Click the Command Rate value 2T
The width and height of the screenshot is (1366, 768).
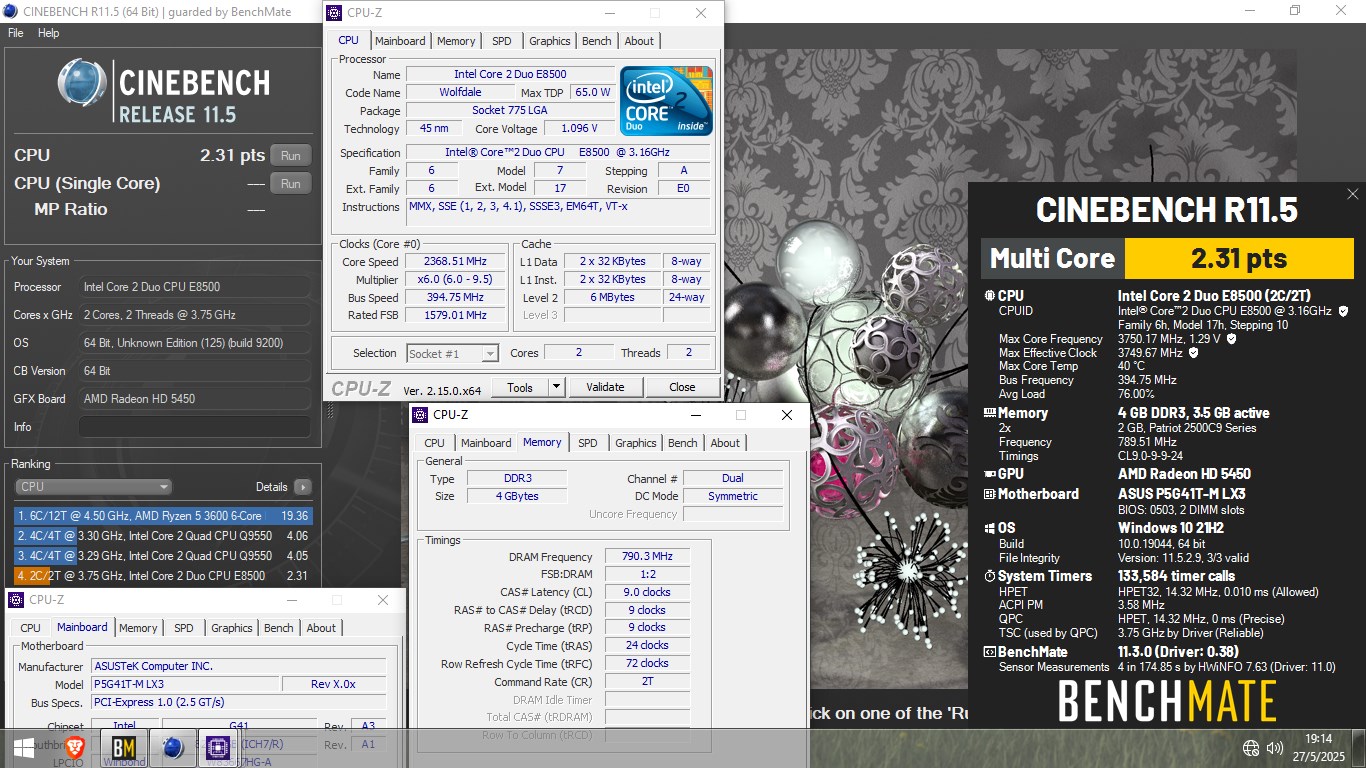click(646, 682)
